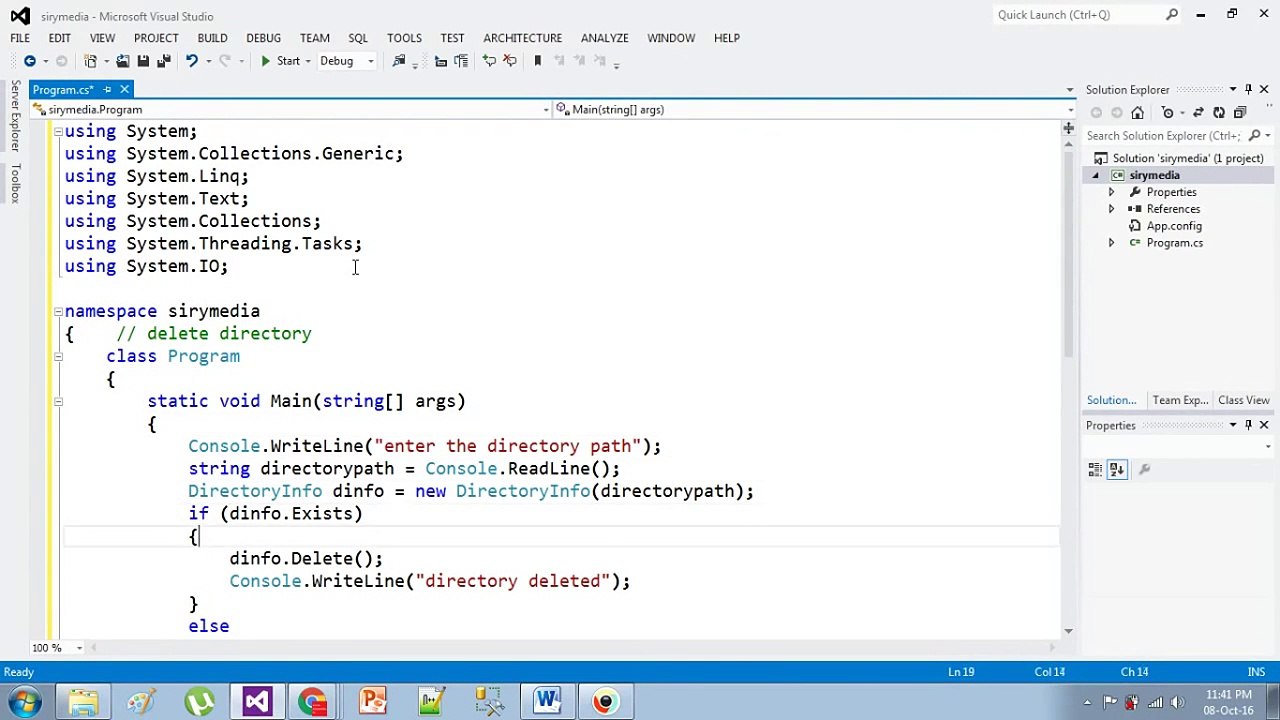Open the EDIT menu
1280x720 pixels.
(x=59, y=38)
